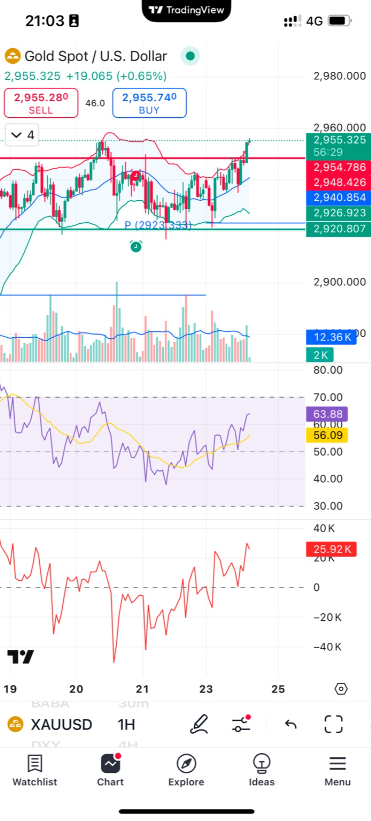Tap green price label 2,920.807
This screenshot has width=371, height=821.
[338, 228]
